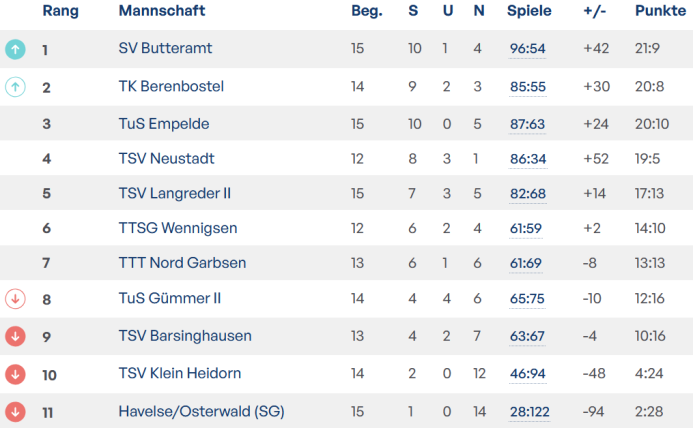Image resolution: width=693 pixels, height=428 pixels.
Task: Click the red down arrow for TSV Klein Heidorn
Action: pos(15,374)
